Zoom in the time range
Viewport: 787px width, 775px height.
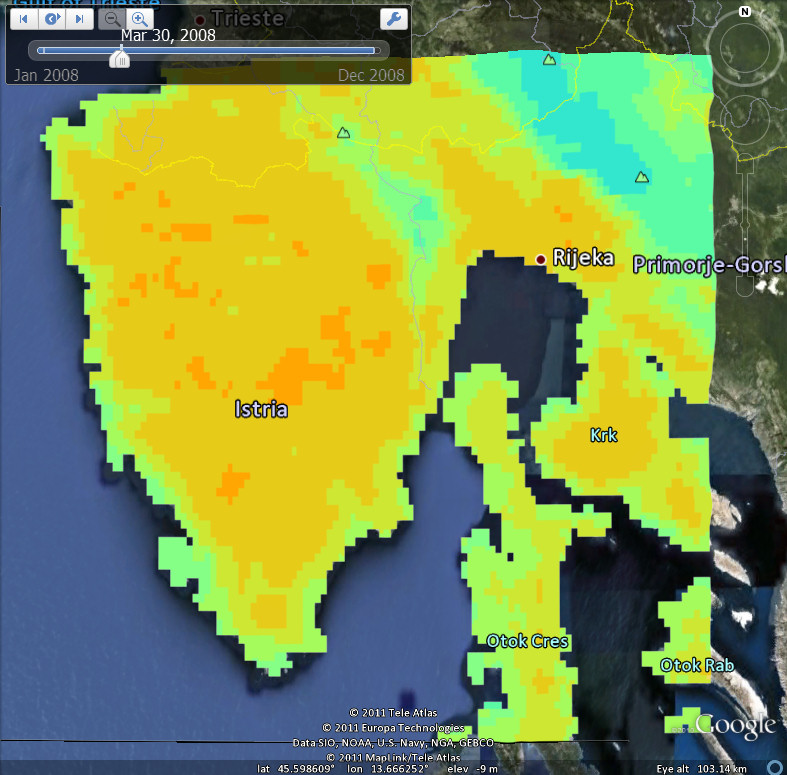[140, 19]
